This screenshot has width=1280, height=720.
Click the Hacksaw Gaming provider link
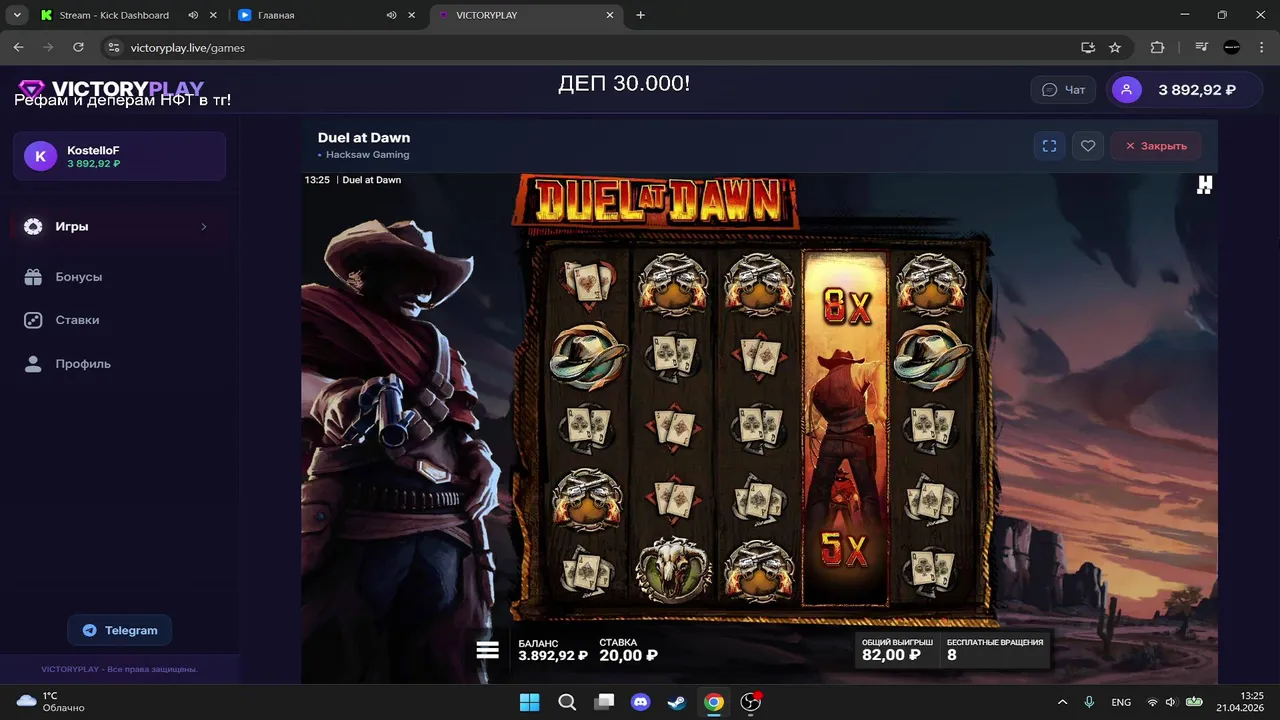[367, 155]
